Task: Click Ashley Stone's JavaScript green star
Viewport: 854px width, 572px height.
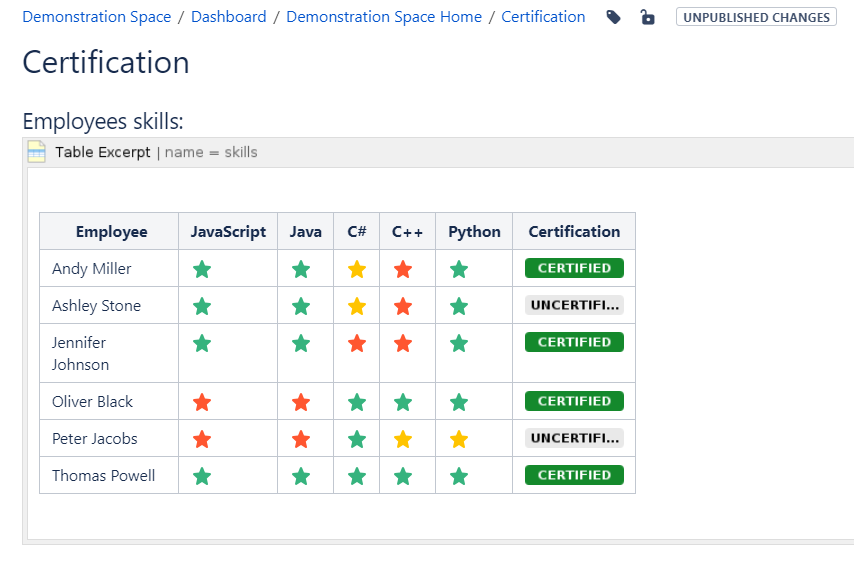Action: [202, 306]
